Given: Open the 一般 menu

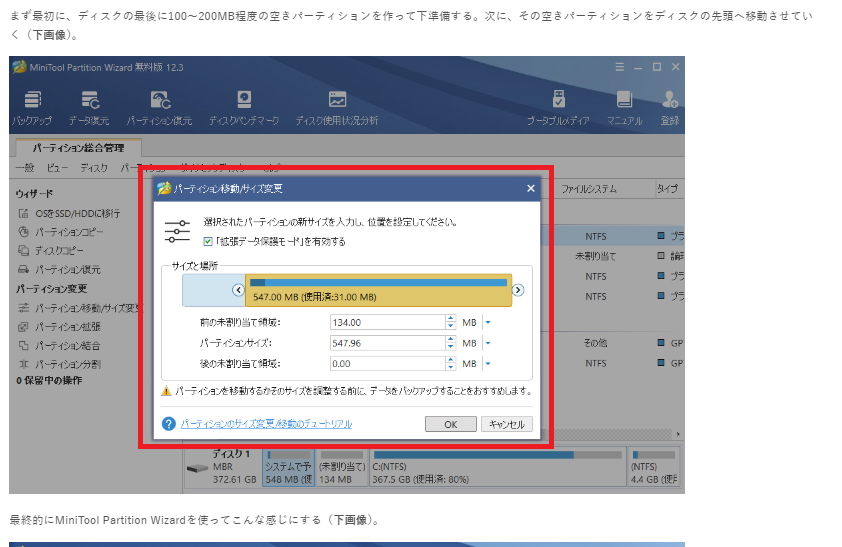Looking at the screenshot, I should [x=25, y=168].
